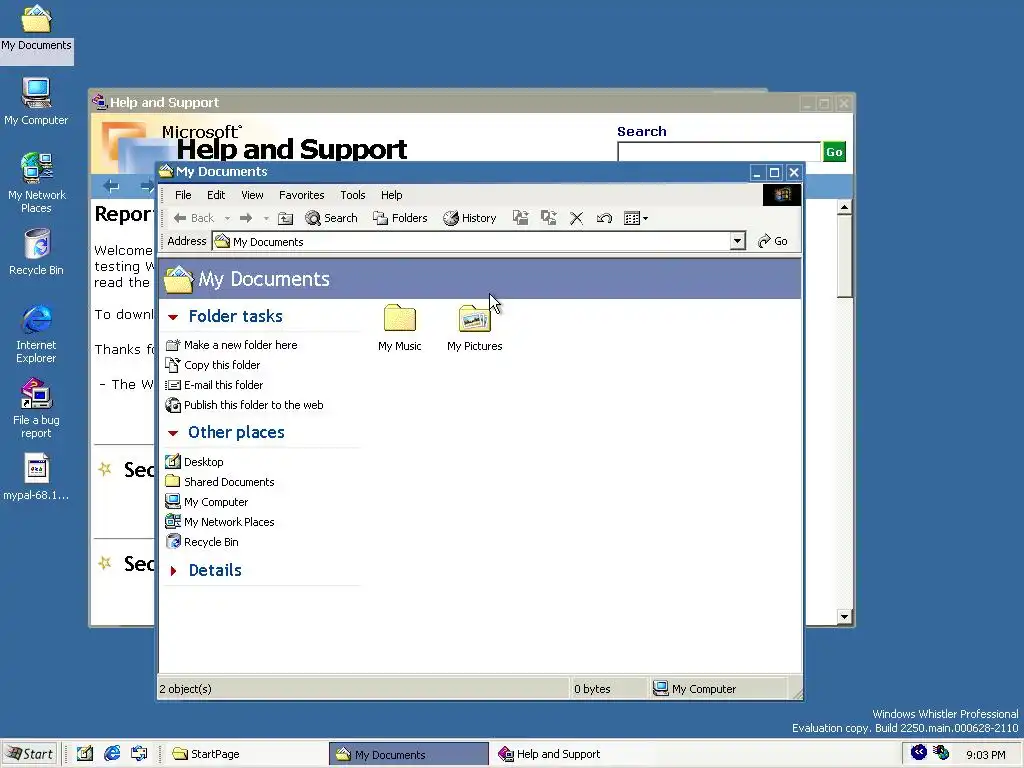The height and width of the screenshot is (768, 1024).
Task: Open the Forward button history dropdown arrow
Action: coord(266,218)
